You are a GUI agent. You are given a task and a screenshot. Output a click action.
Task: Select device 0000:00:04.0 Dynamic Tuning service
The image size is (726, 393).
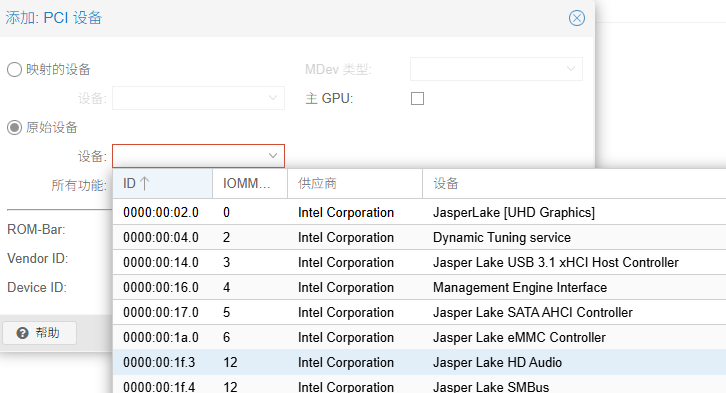(x=419, y=237)
